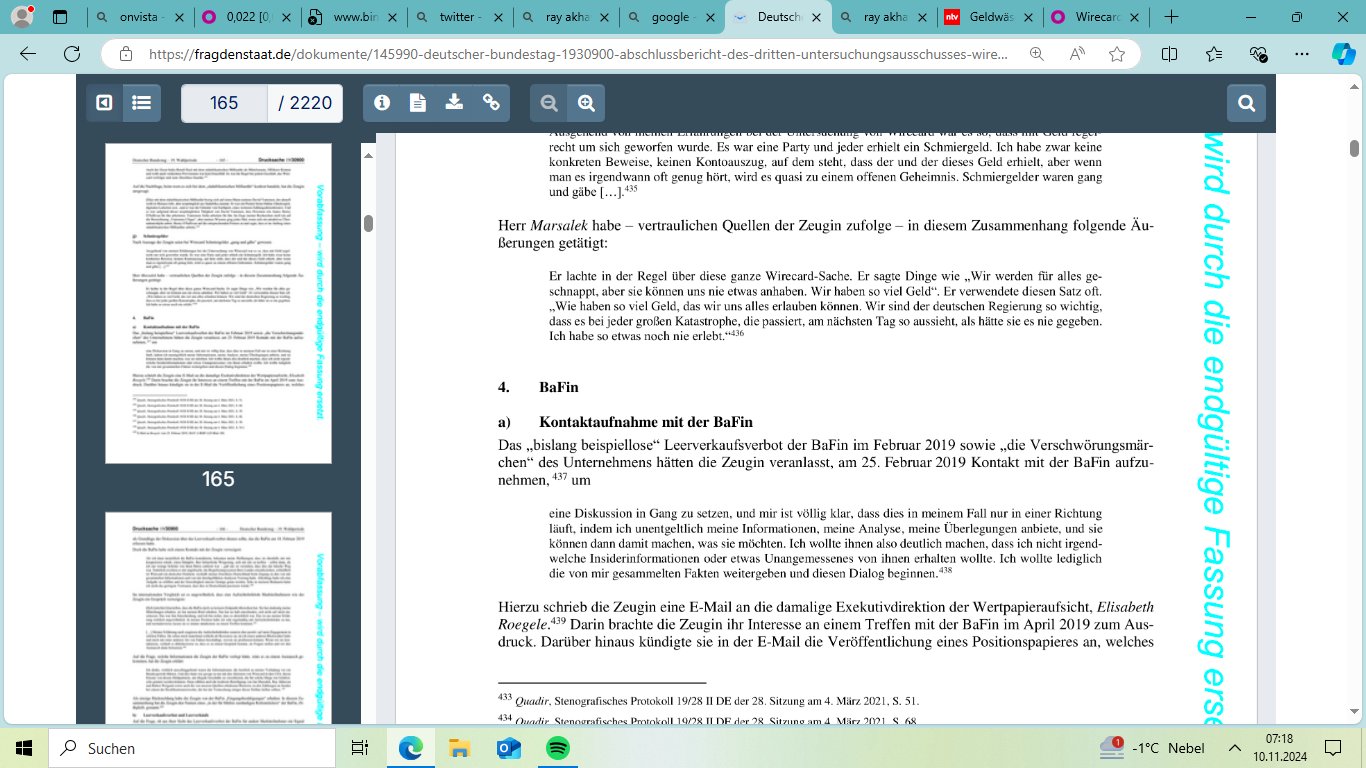Screen dimensions: 1366x768
Task: View site information lock icon
Action: tap(125, 54)
